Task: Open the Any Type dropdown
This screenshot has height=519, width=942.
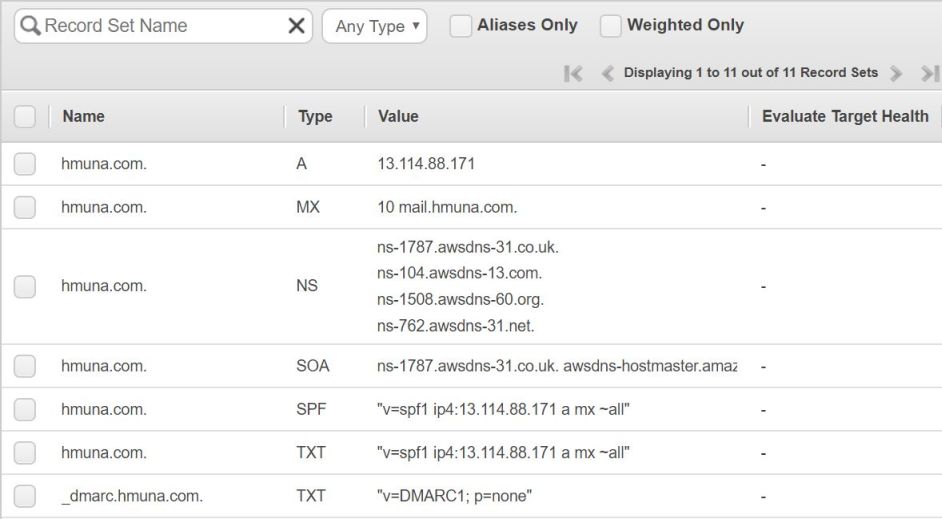Action: [375, 26]
